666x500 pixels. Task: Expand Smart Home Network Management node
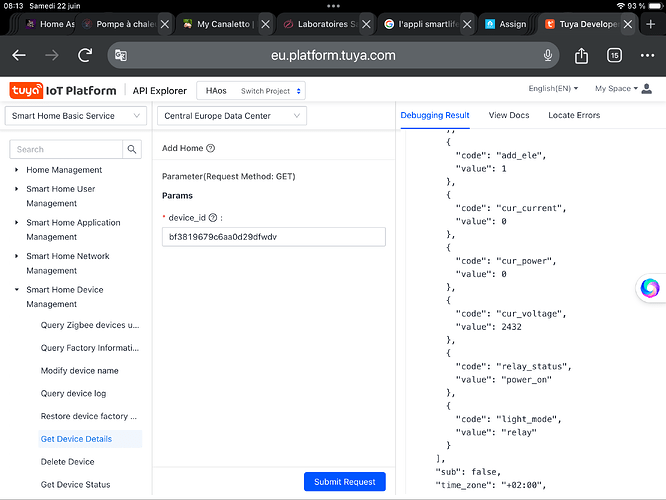coord(17,256)
